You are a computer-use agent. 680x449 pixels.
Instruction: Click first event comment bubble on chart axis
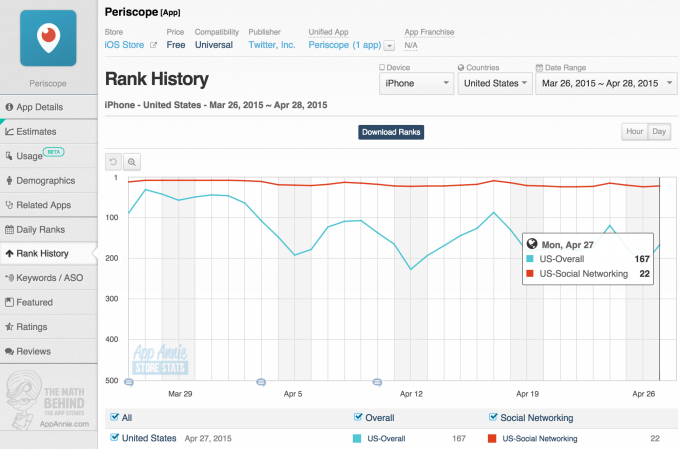(129, 382)
